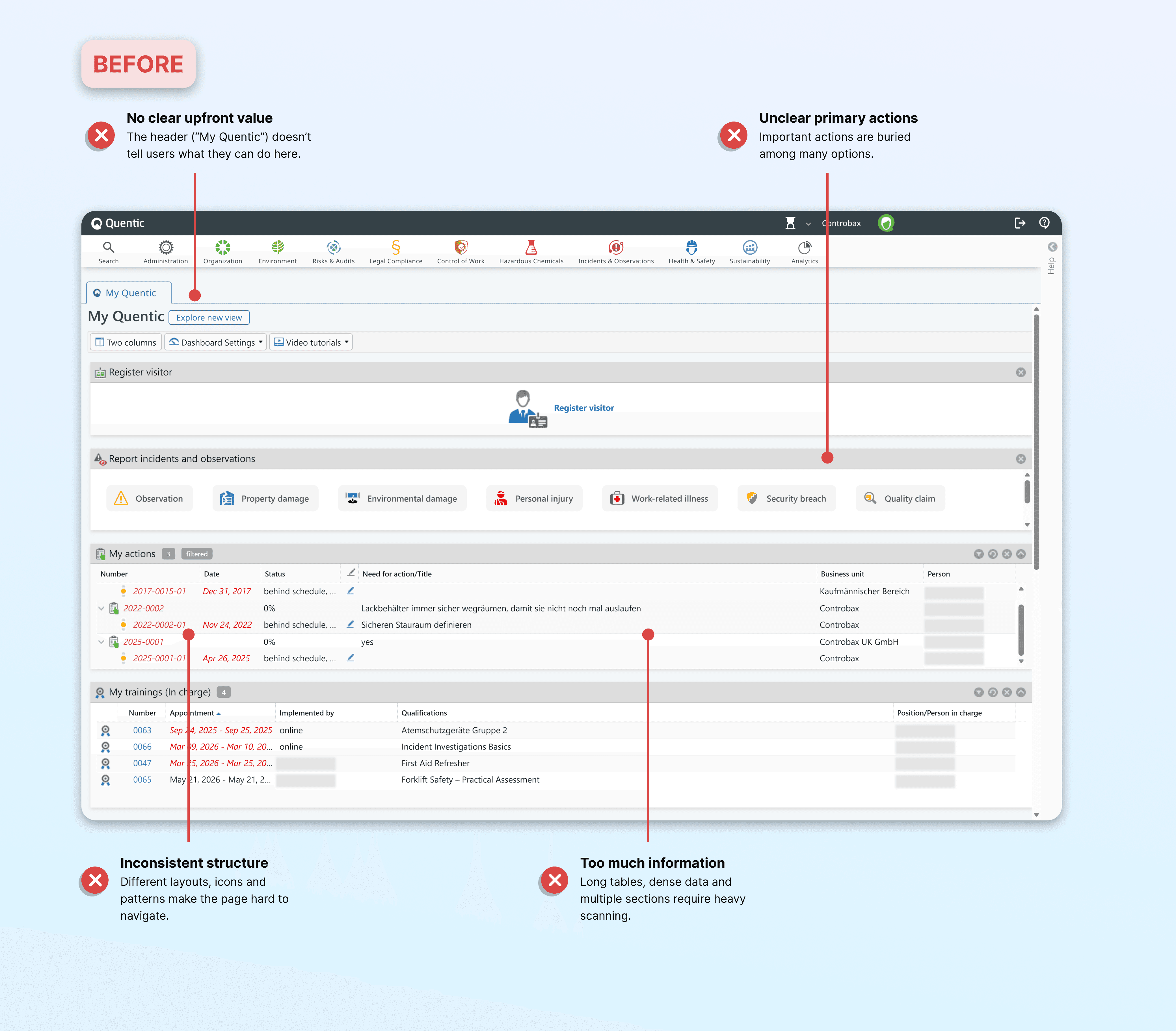Screen dimensions: 1176x1031
Task: Click the Explore new view button
Action: [209, 318]
